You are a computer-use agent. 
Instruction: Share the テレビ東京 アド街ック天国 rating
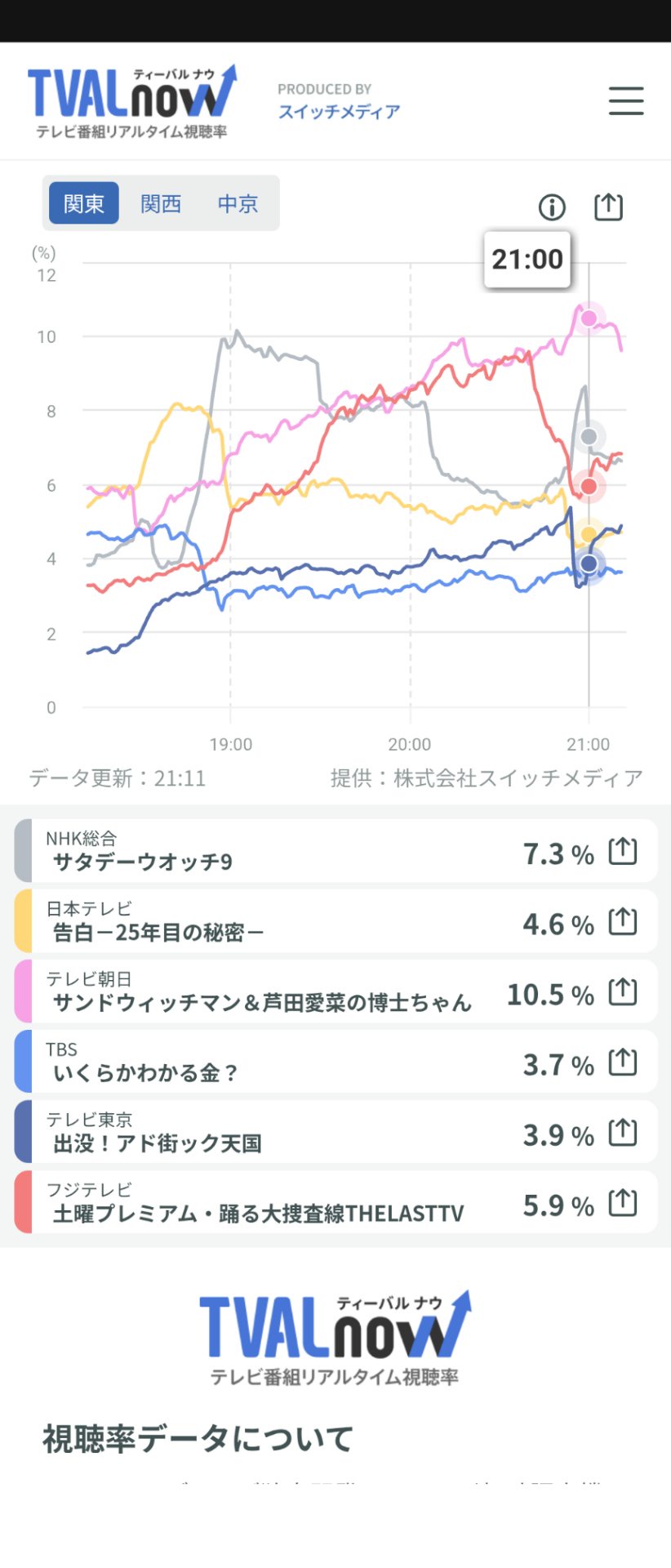coord(623,1132)
